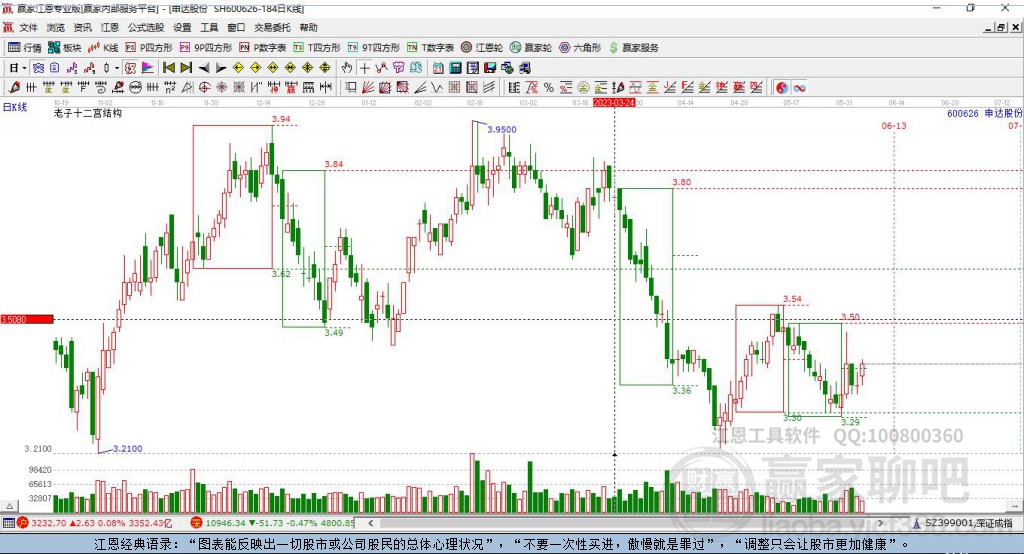This screenshot has width=1024, height=554.
Task: Open the 帮助 menu
Action: 308,27
